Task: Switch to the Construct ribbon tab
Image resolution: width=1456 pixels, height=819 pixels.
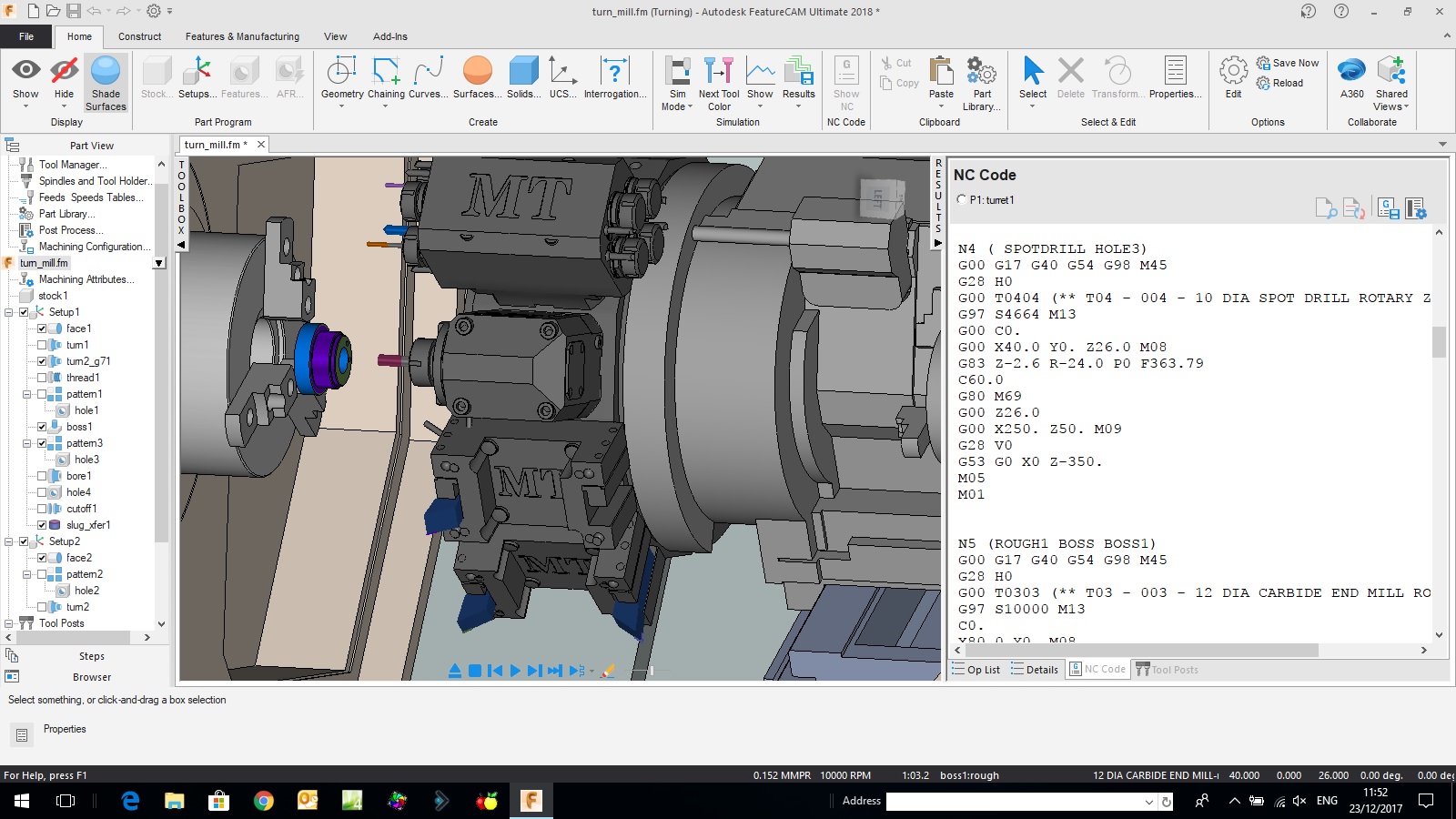Action: [x=139, y=36]
